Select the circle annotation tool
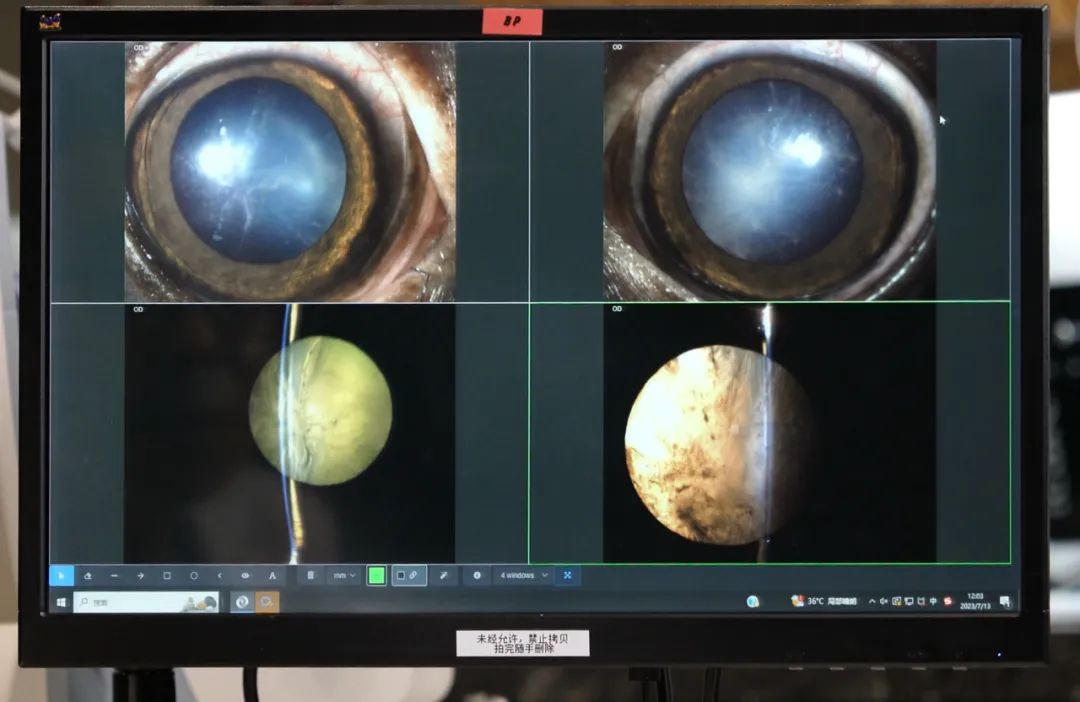1080x702 pixels. (x=194, y=575)
